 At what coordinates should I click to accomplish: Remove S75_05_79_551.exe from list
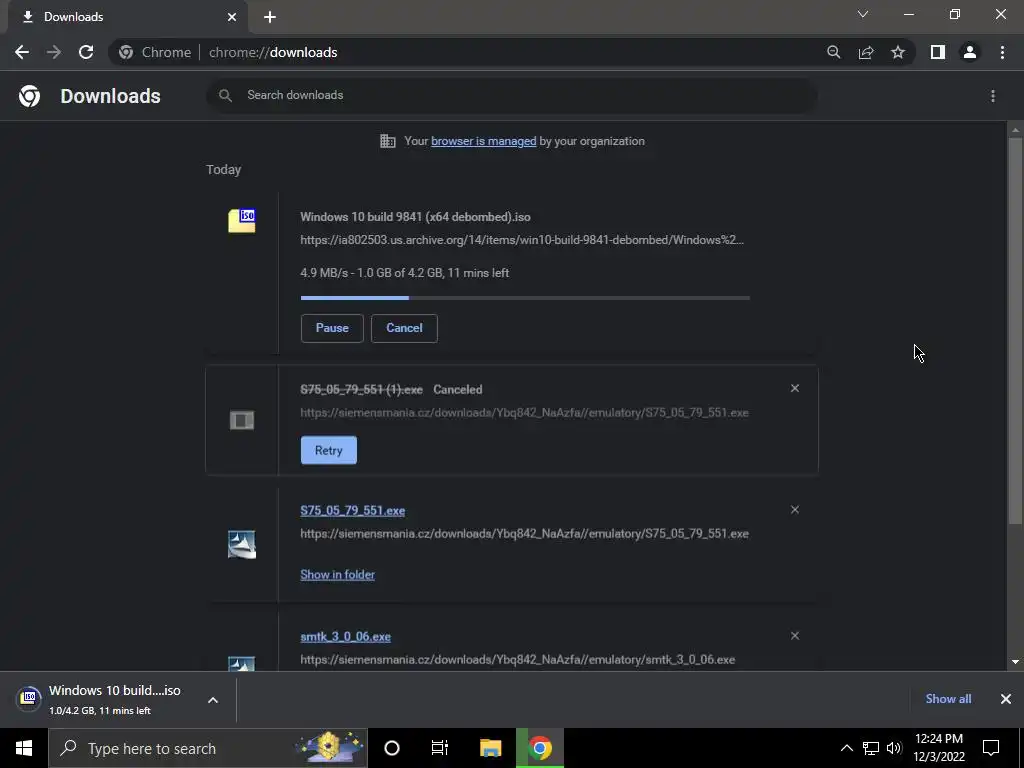click(x=795, y=509)
